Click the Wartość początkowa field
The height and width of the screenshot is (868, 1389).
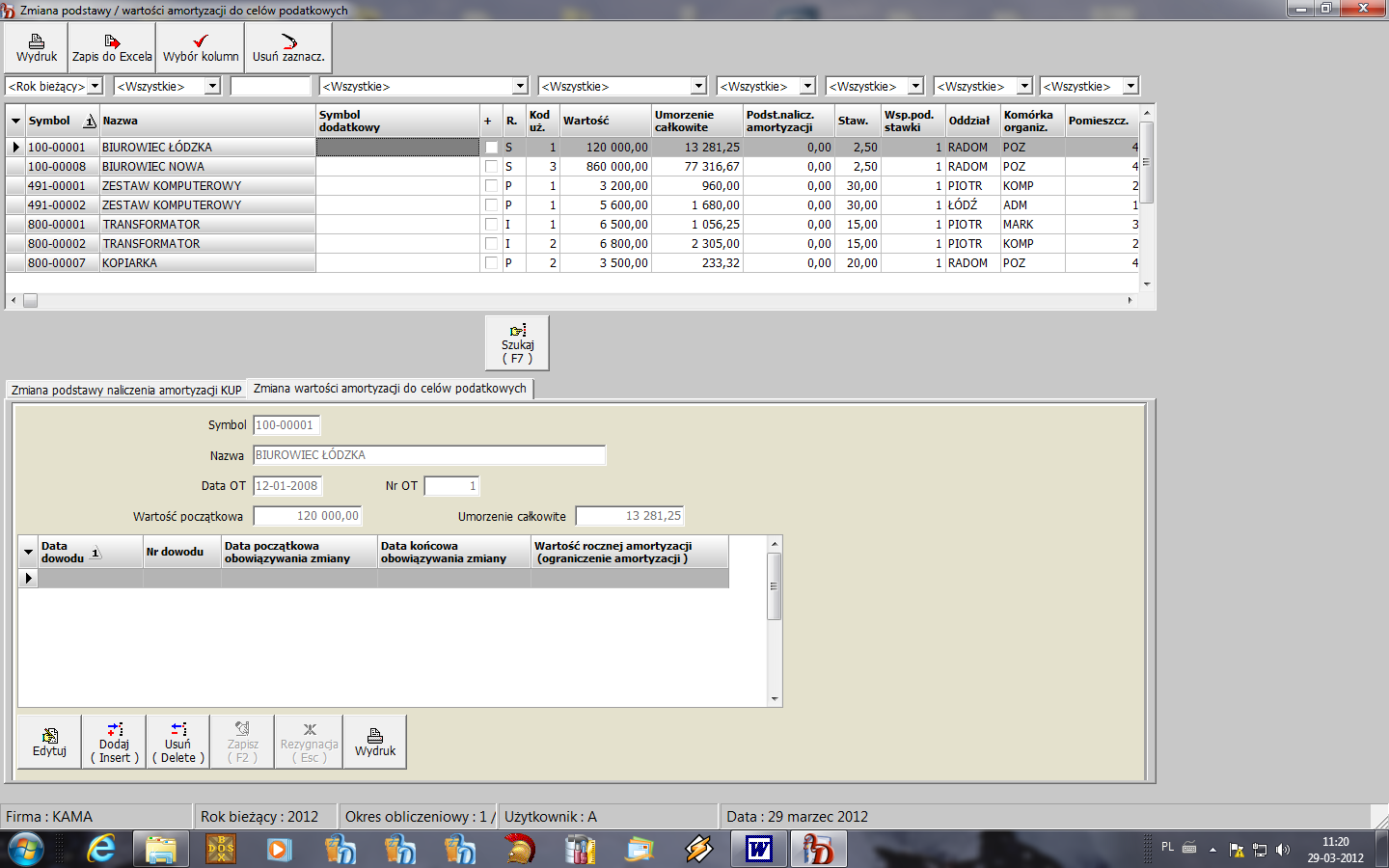308,516
